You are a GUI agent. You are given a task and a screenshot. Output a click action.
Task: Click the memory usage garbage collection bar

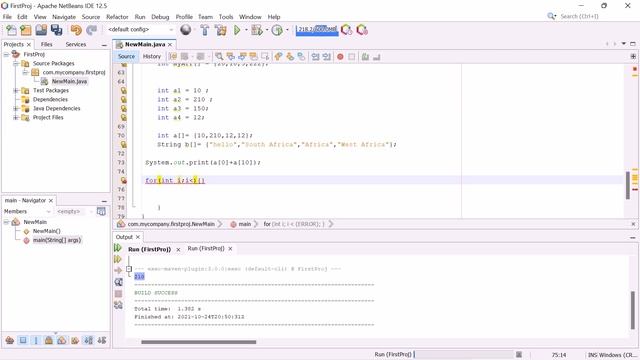point(317,30)
